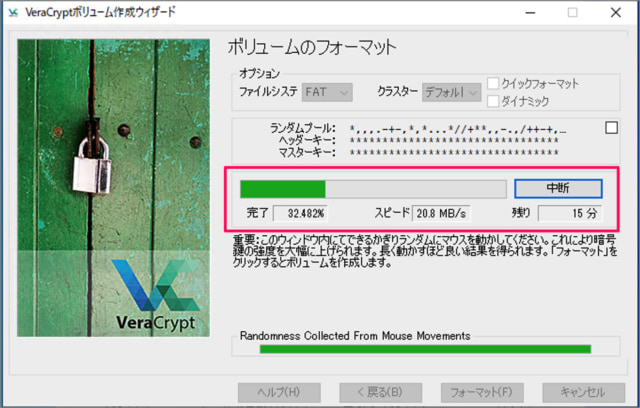This screenshot has height=408, width=640.
Task: Click the キャンセル button
Action: click(583, 392)
